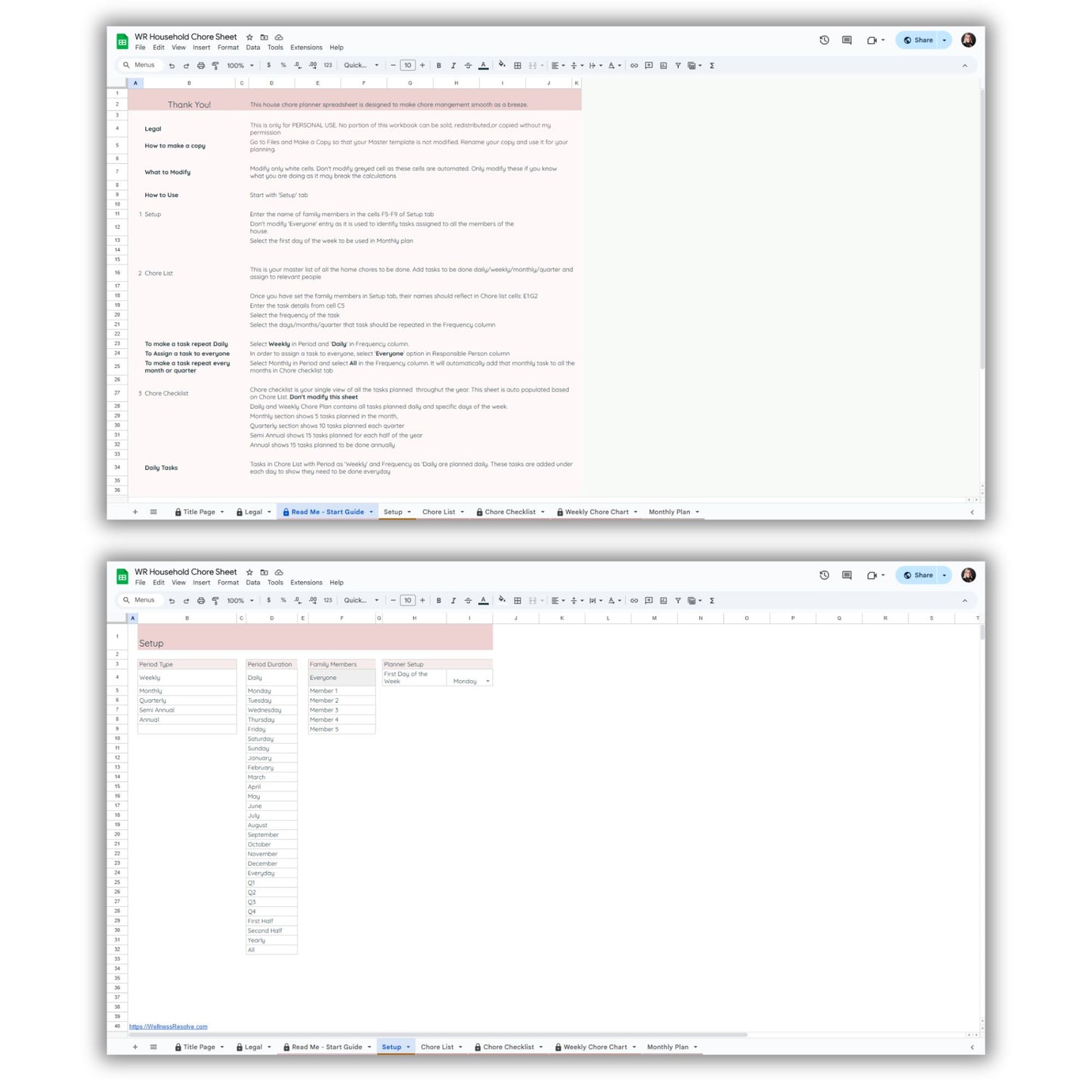The width and height of the screenshot is (1092, 1092).
Task: Click insert link icon in Setup window toolbar
Action: (x=634, y=601)
